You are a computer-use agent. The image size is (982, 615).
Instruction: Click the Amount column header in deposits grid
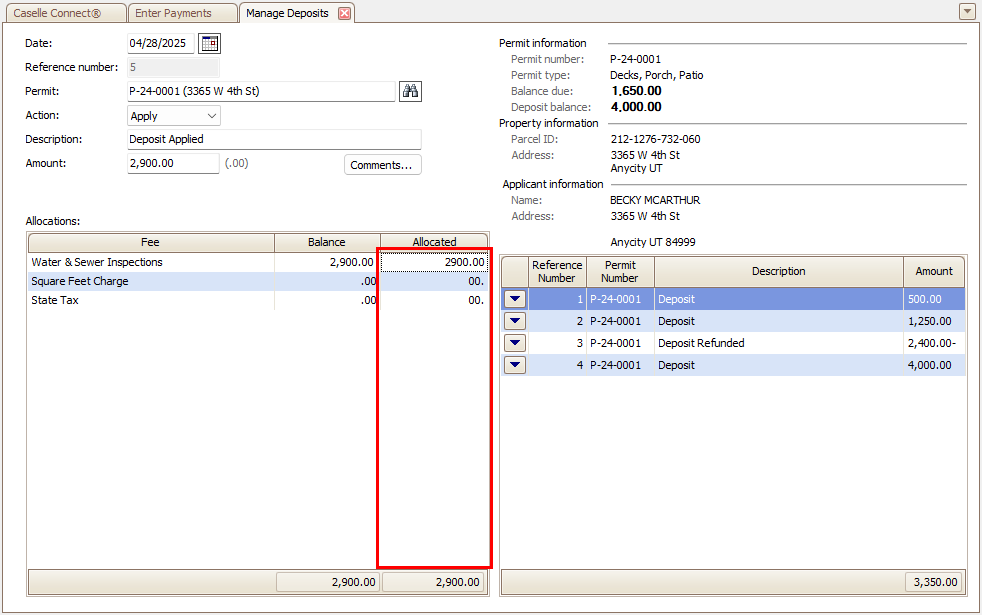tap(933, 271)
